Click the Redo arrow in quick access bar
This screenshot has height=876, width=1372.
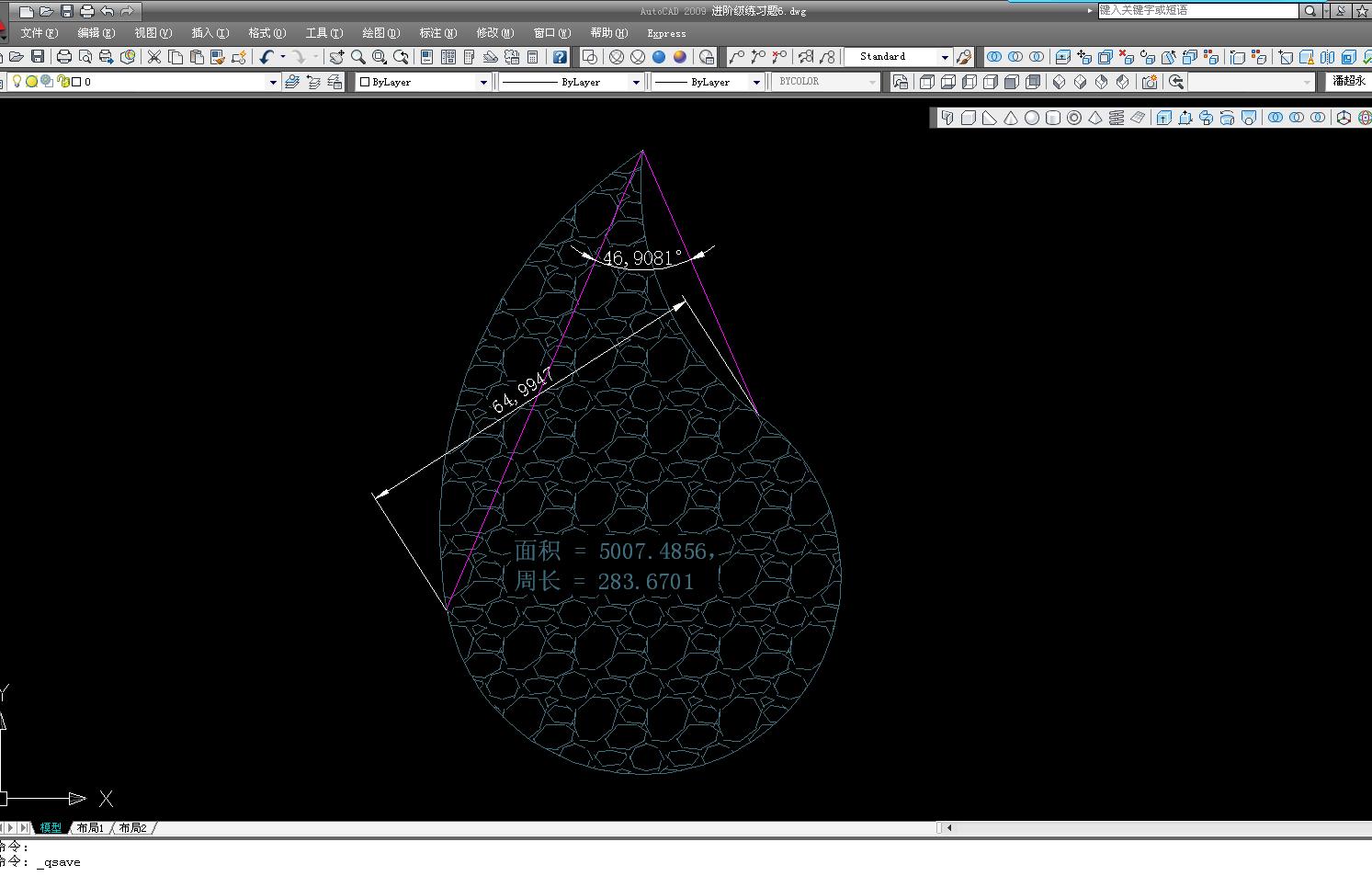[x=127, y=11]
